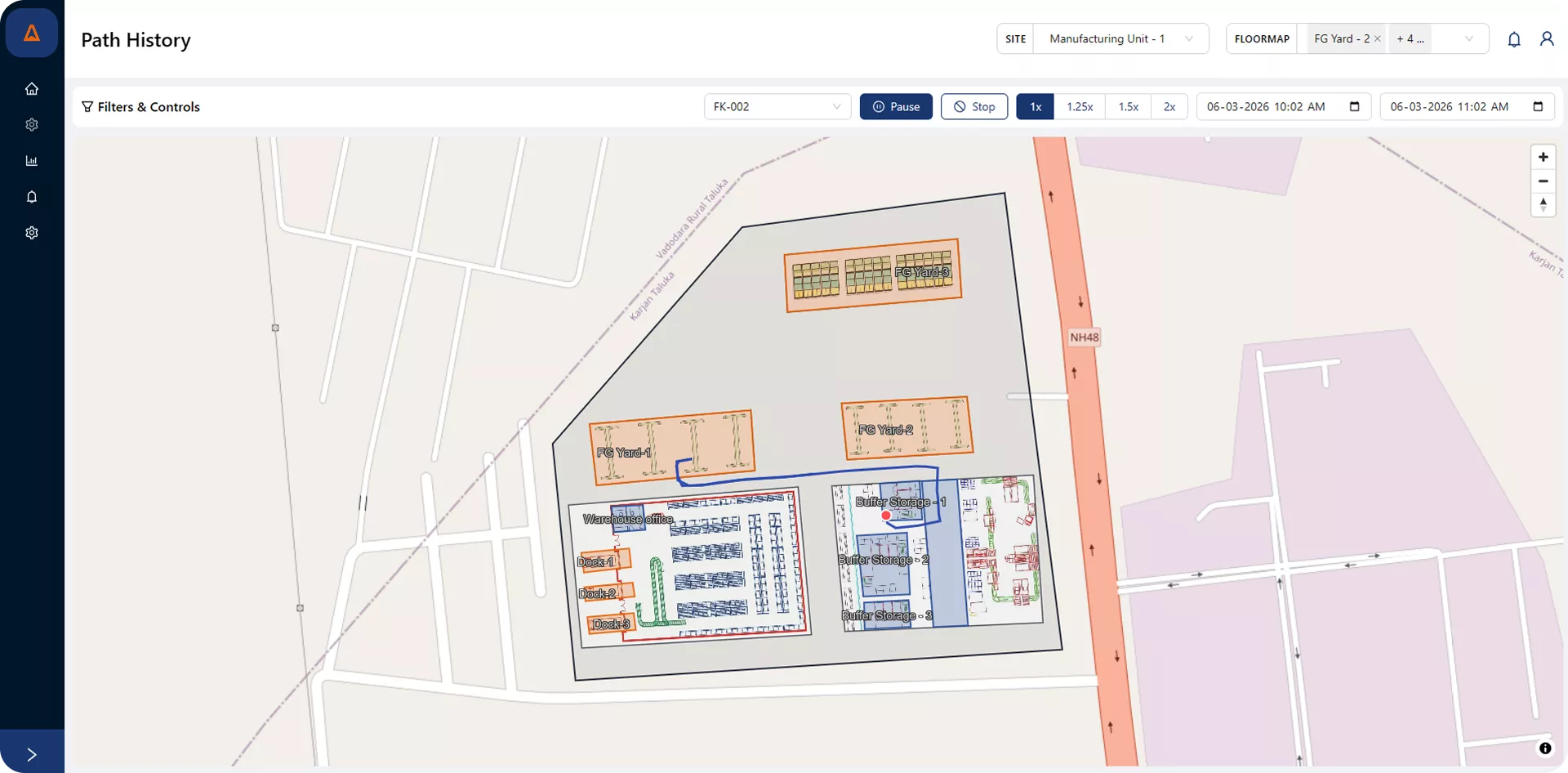The width and height of the screenshot is (1568, 773).
Task: Expand the floormap selection dropdown arrow
Action: pos(1468,39)
